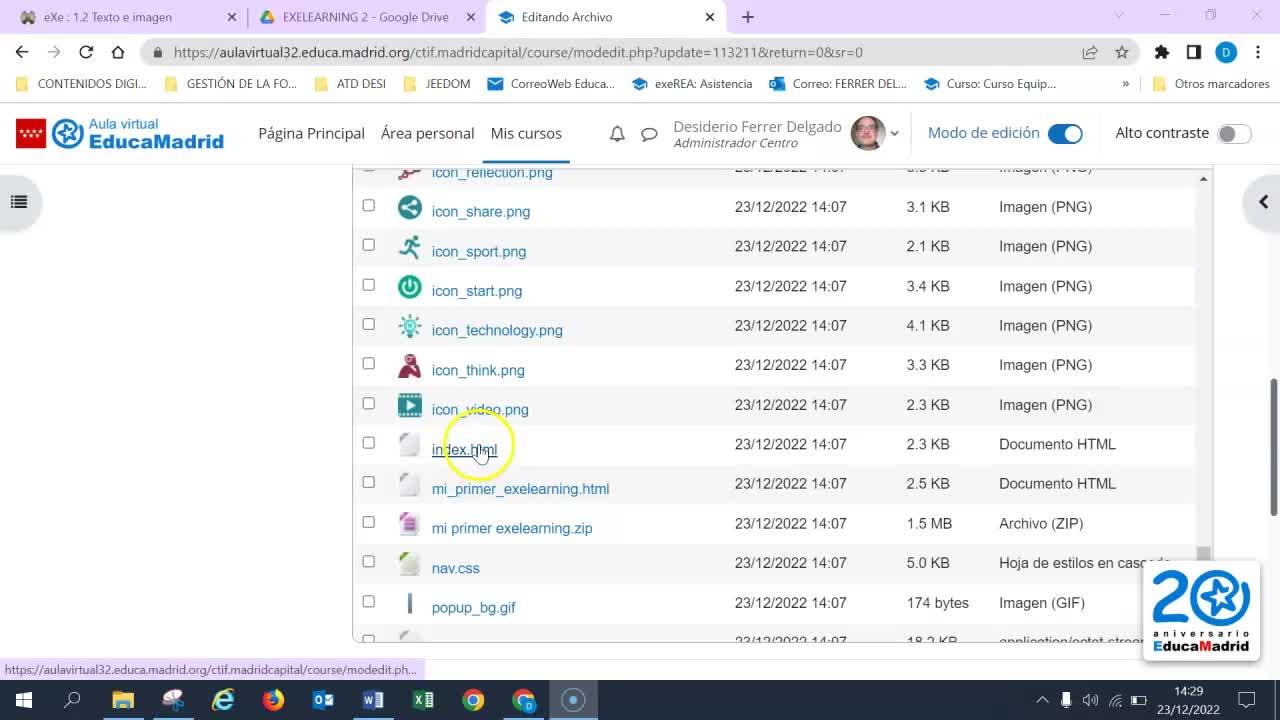Open the Chrome side panel icon

coord(1193,52)
